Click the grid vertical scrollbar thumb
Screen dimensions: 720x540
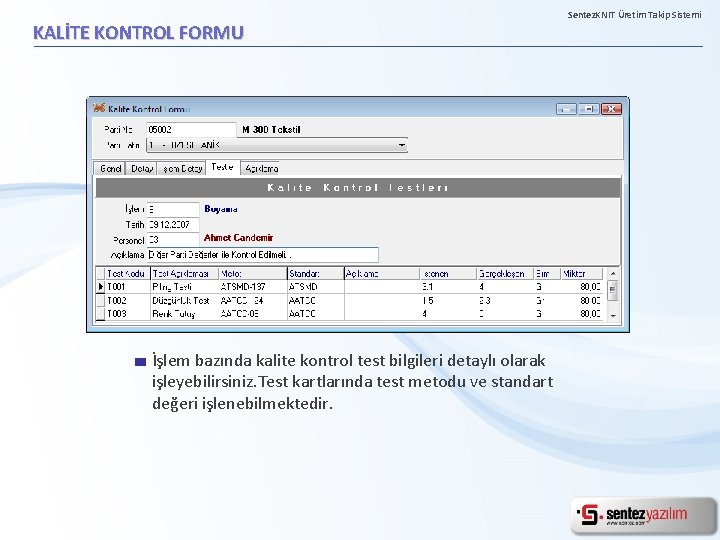coord(613,290)
